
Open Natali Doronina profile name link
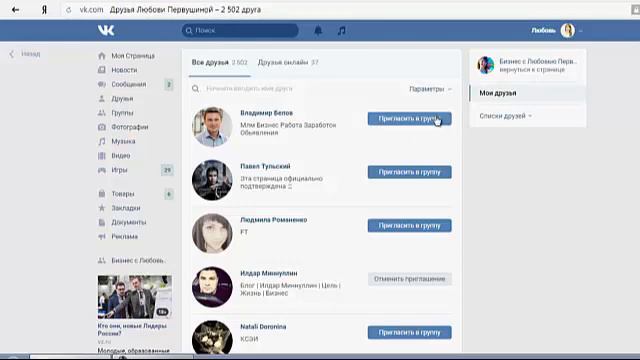coord(263,327)
